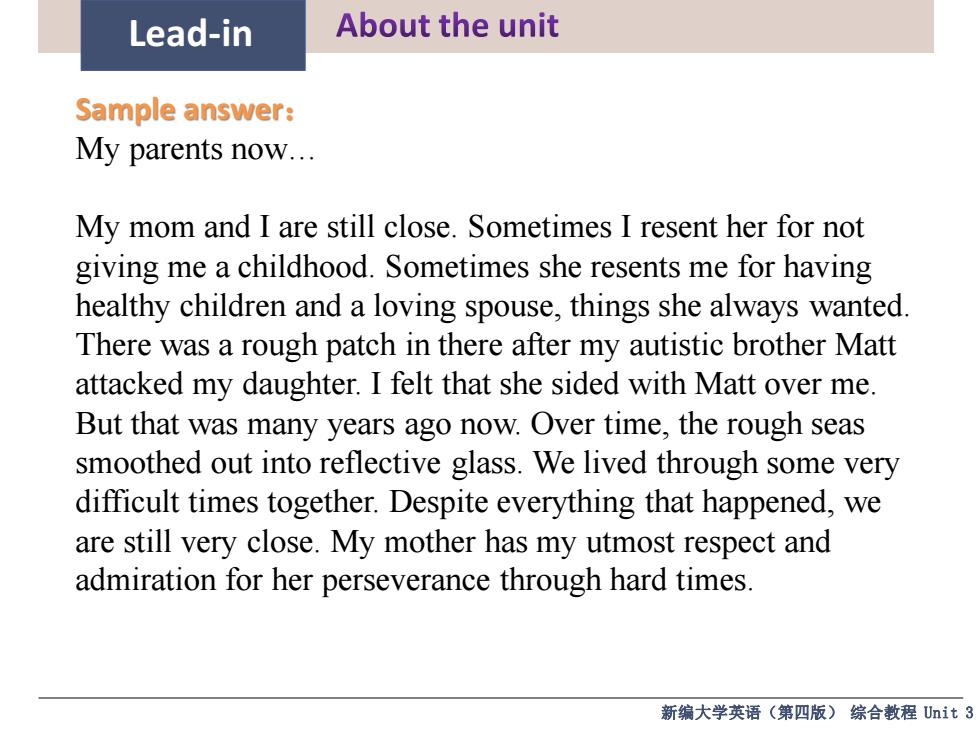Click the footer text 'Unit 3'

click(949, 712)
